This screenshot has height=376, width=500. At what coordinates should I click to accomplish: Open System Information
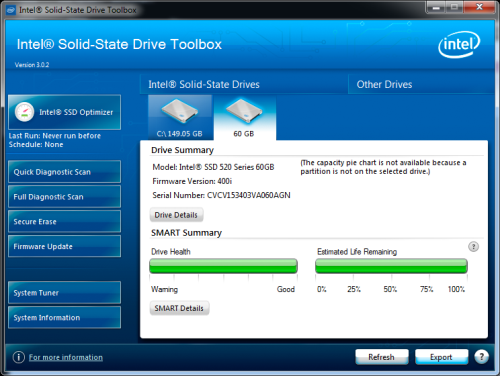tap(65, 317)
